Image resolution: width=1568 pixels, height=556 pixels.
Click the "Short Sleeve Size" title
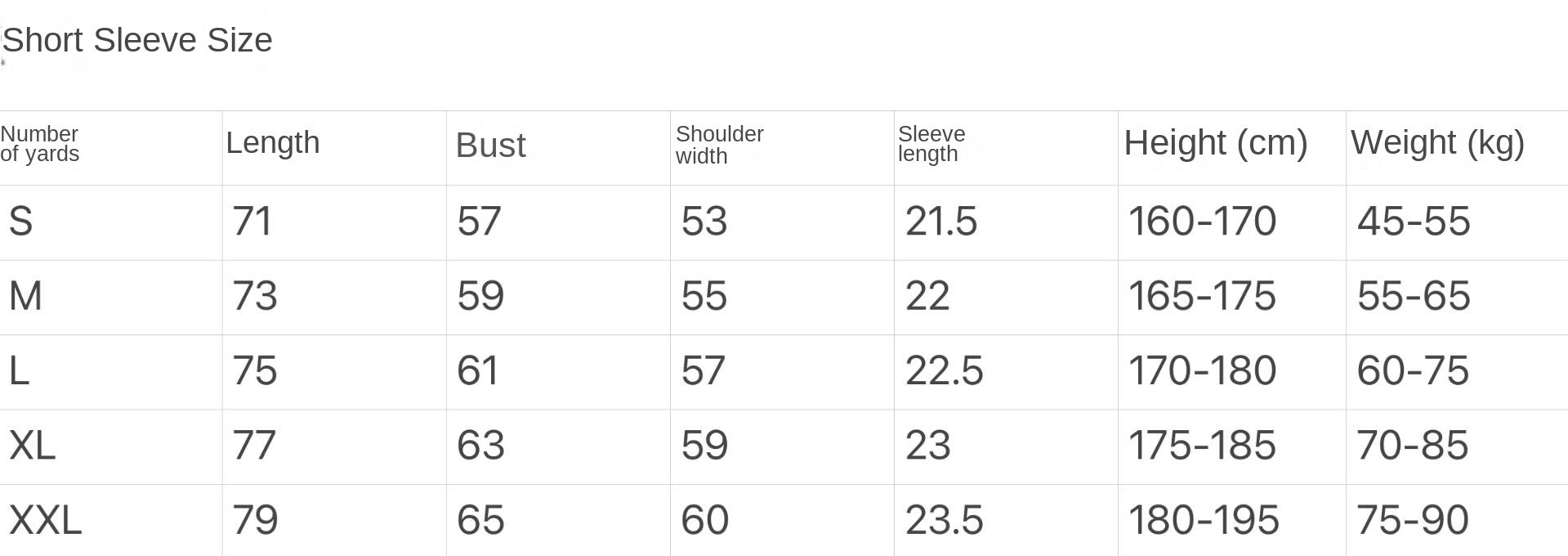137,40
